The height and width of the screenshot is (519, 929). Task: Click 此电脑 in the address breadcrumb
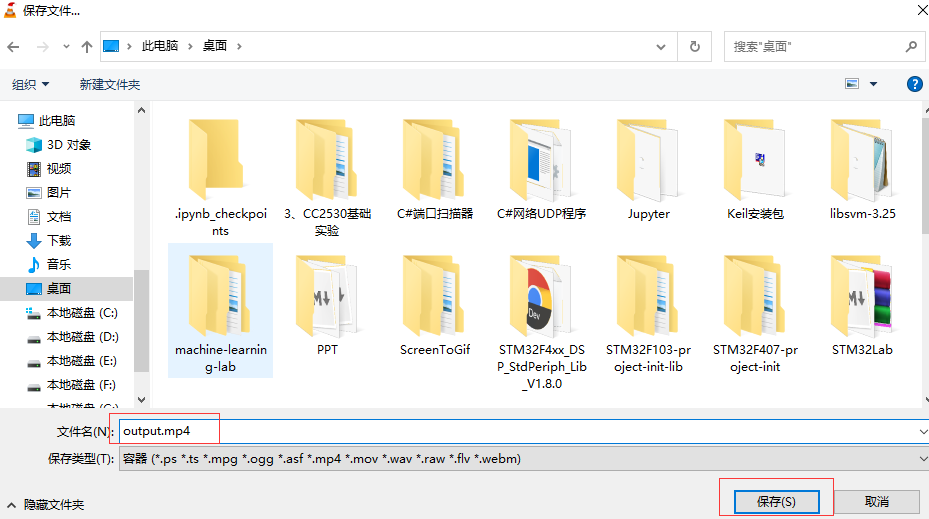pos(160,46)
